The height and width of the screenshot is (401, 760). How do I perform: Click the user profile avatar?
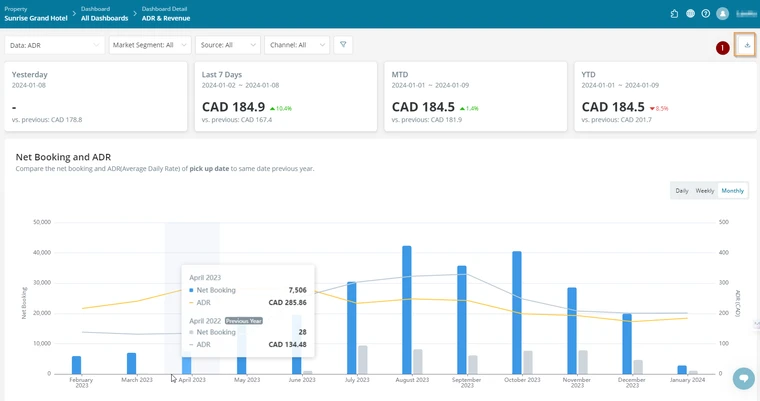coord(722,14)
